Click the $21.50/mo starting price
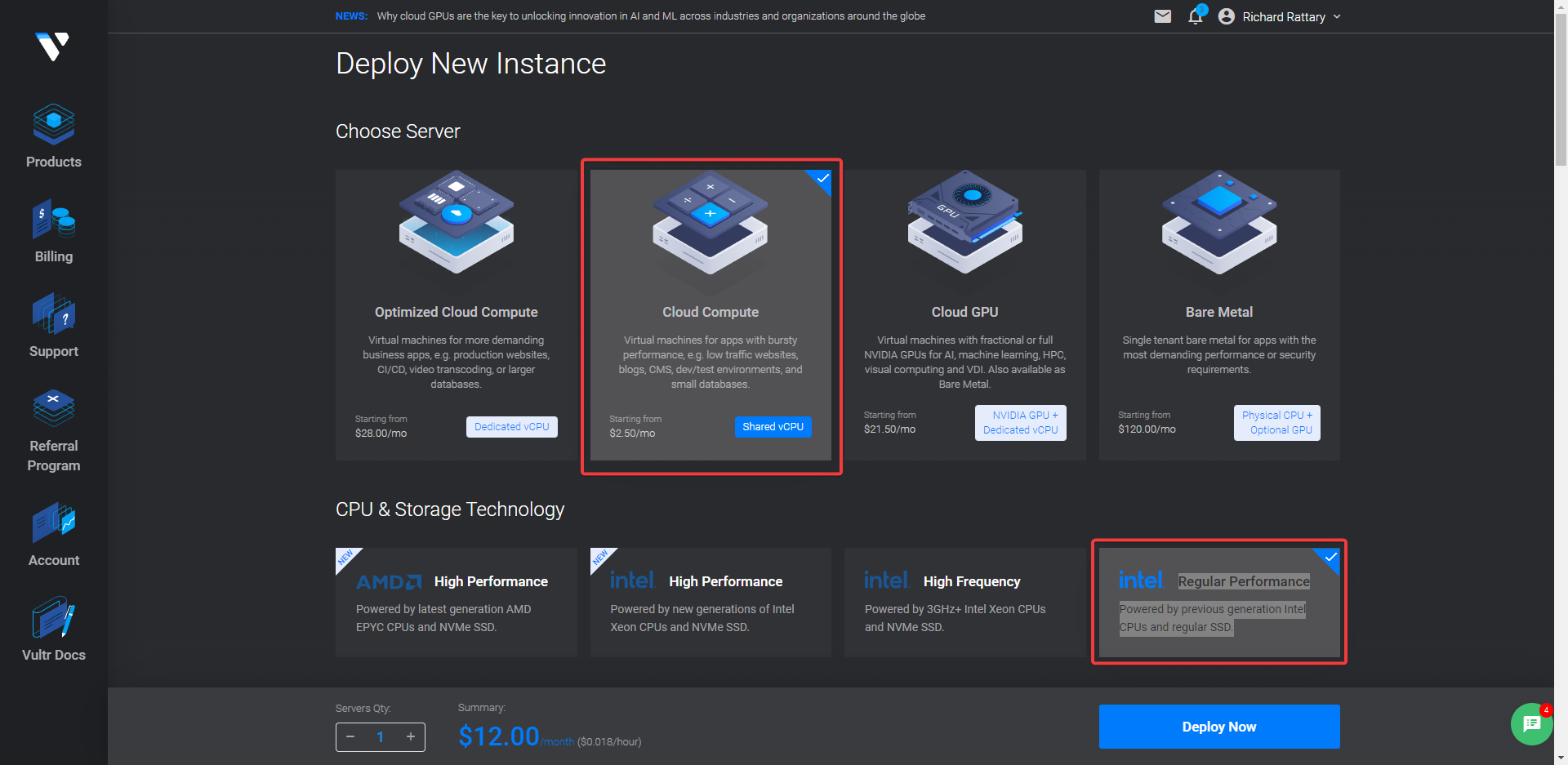 click(889, 429)
